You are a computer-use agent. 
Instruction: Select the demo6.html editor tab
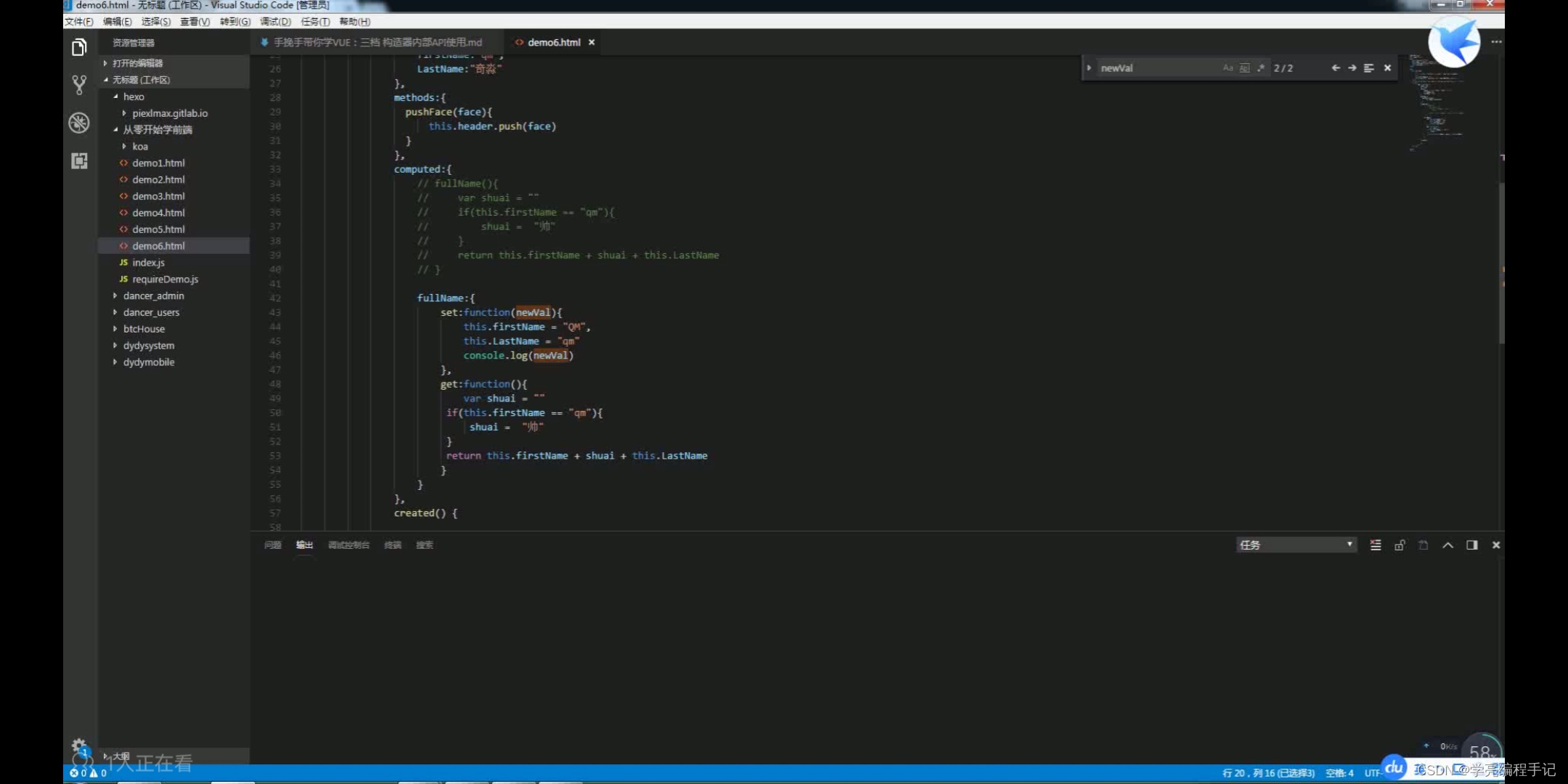(553, 42)
